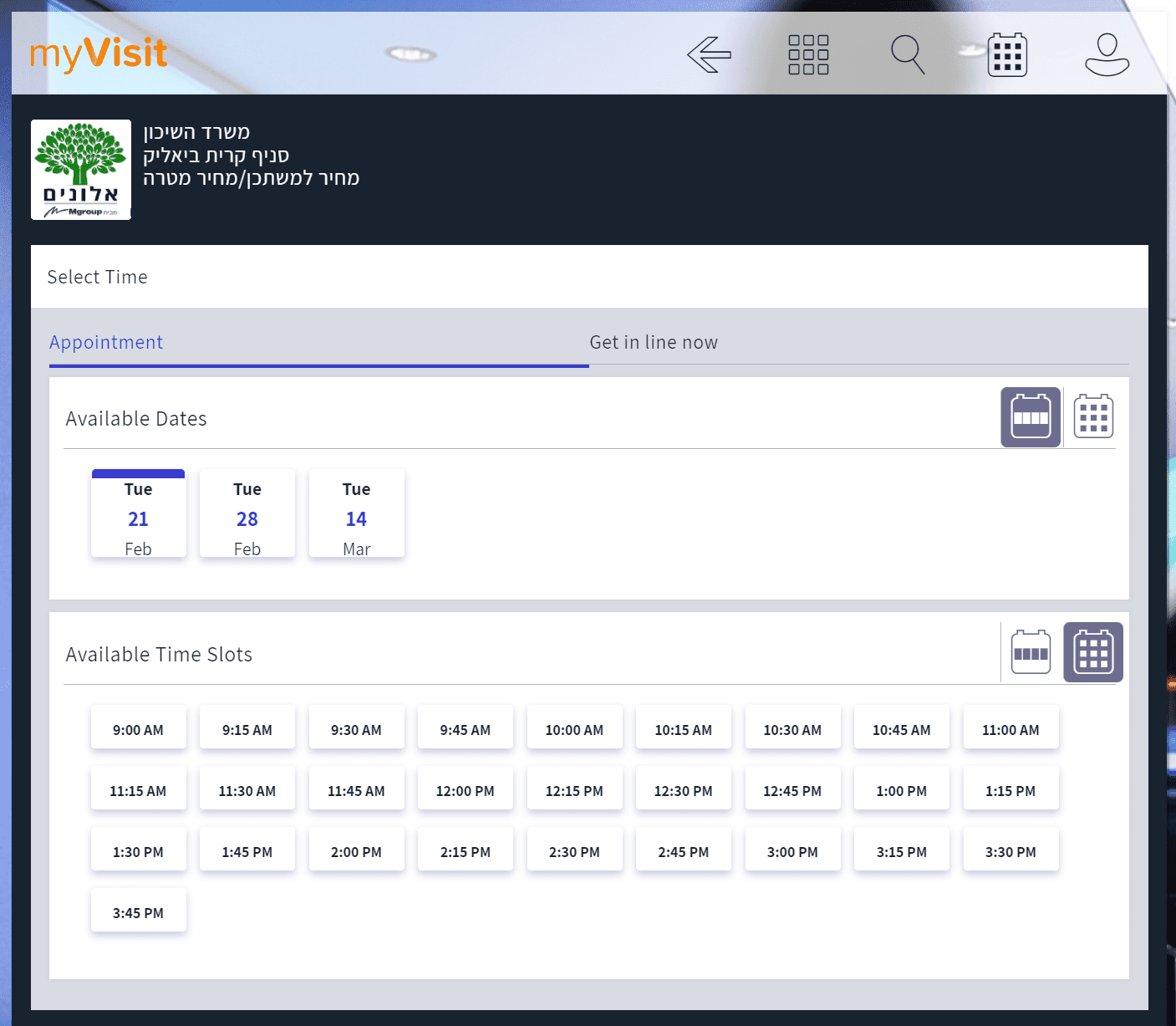This screenshot has width=1176, height=1026.
Task: Choose the 3:45 PM time slot
Action: tap(139, 912)
